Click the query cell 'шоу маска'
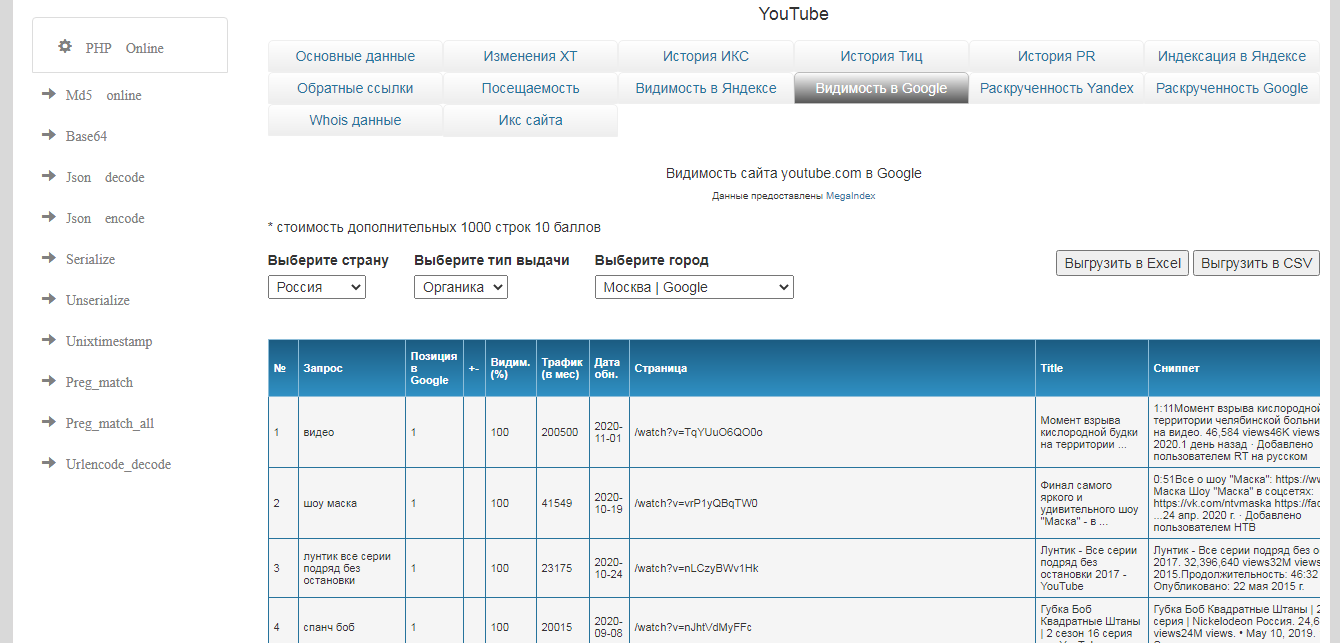 [x=352, y=503]
